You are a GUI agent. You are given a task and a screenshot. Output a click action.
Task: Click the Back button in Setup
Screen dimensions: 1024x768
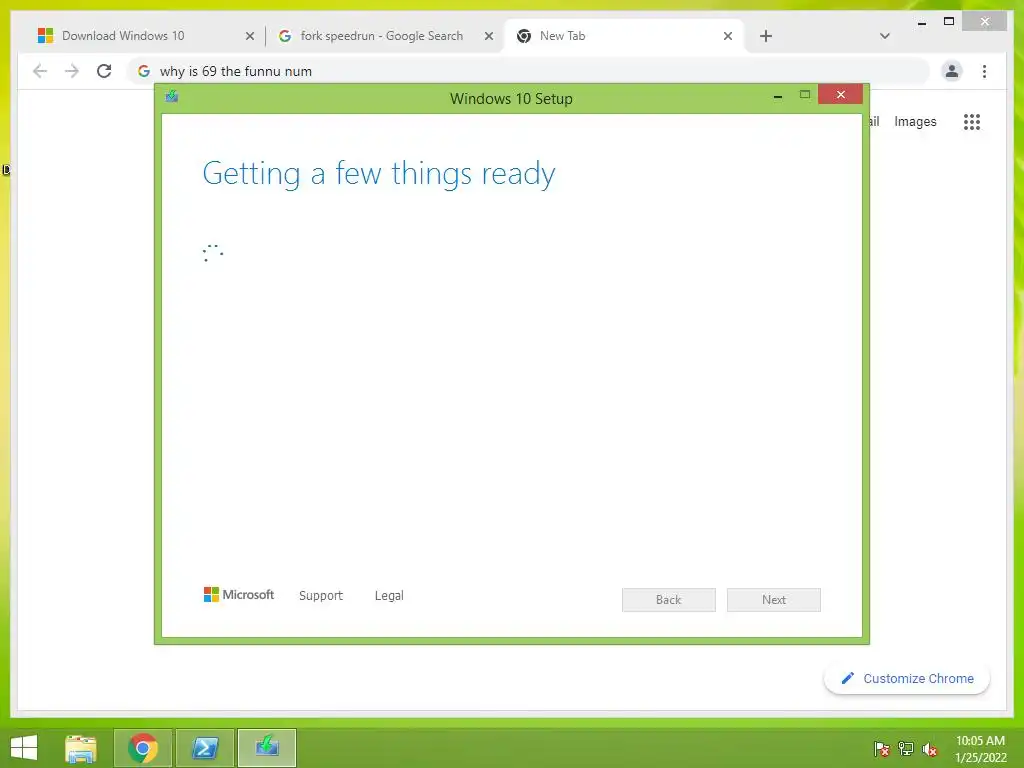pos(669,600)
